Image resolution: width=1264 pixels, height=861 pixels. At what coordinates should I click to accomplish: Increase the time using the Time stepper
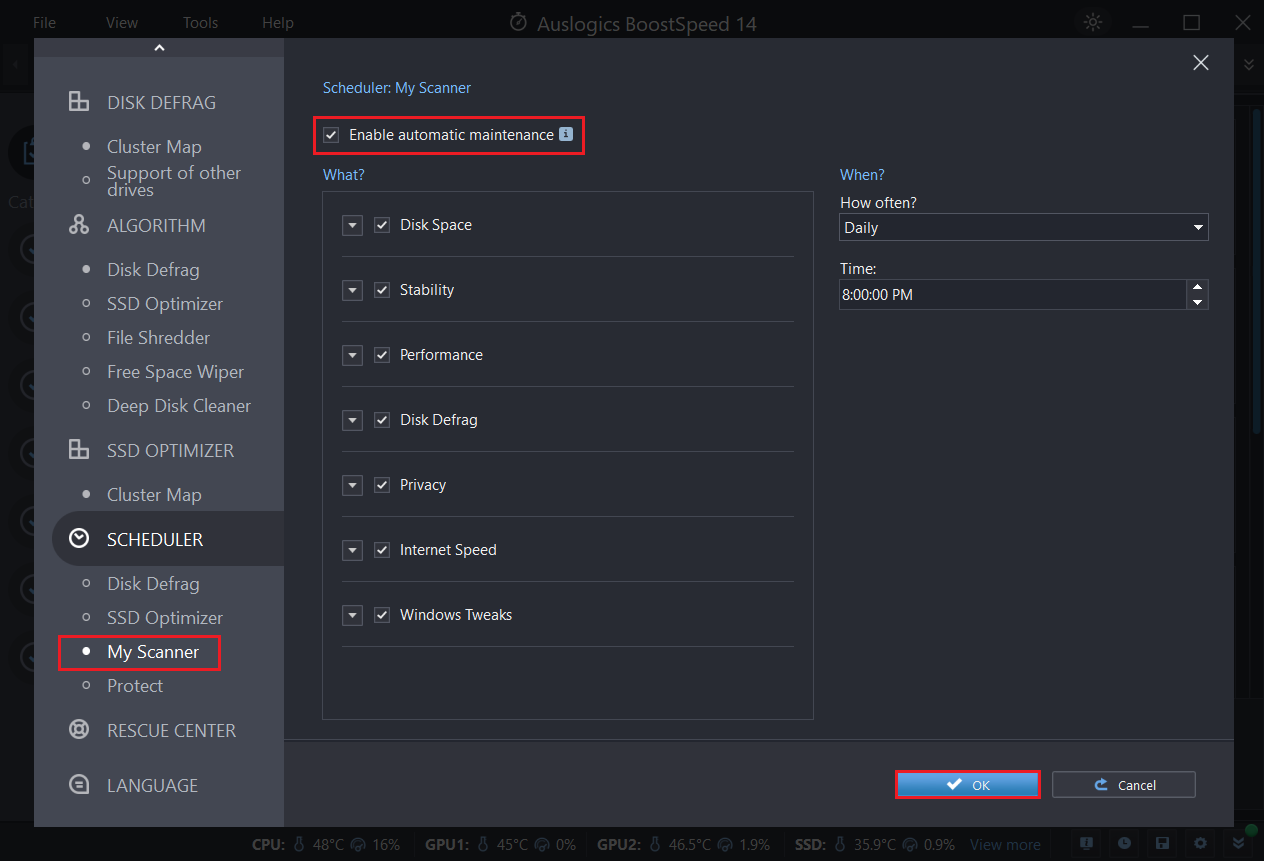(1197, 288)
